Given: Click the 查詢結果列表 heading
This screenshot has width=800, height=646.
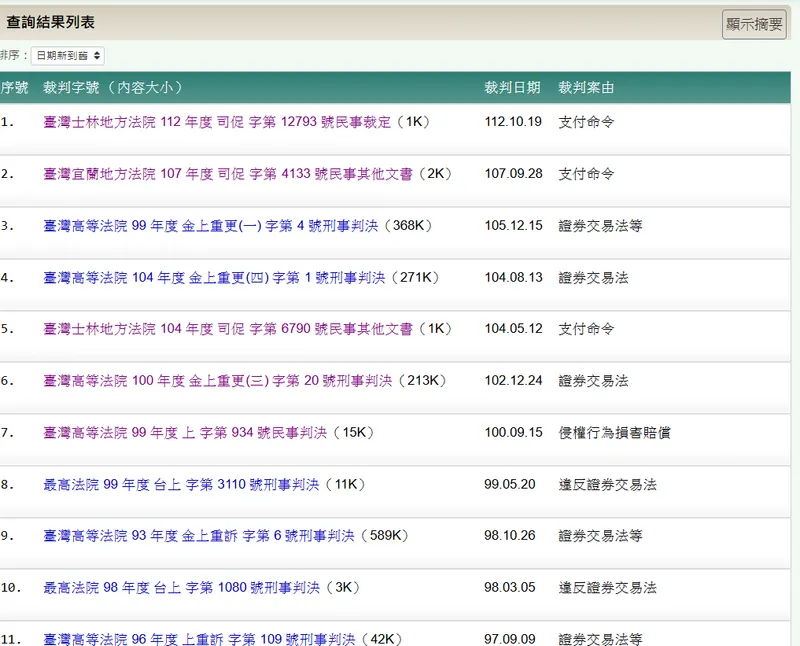Looking at the screenshot, I should point(51,22).
